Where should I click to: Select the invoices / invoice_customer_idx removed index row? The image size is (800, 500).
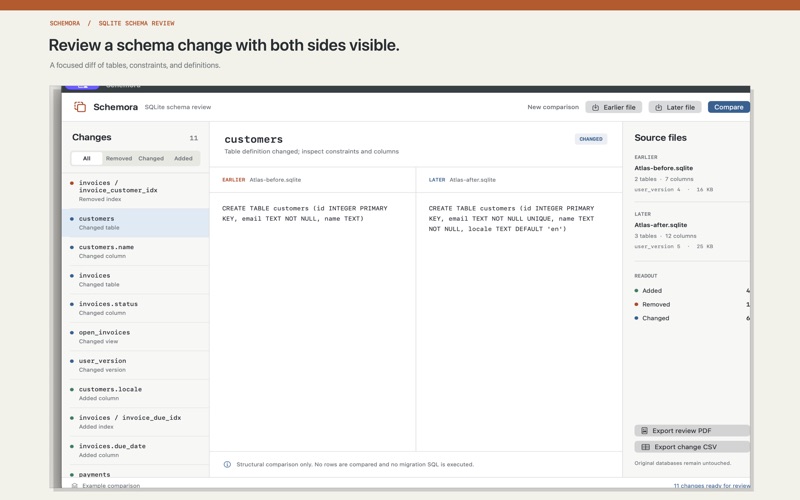click(x=135, y=190)
